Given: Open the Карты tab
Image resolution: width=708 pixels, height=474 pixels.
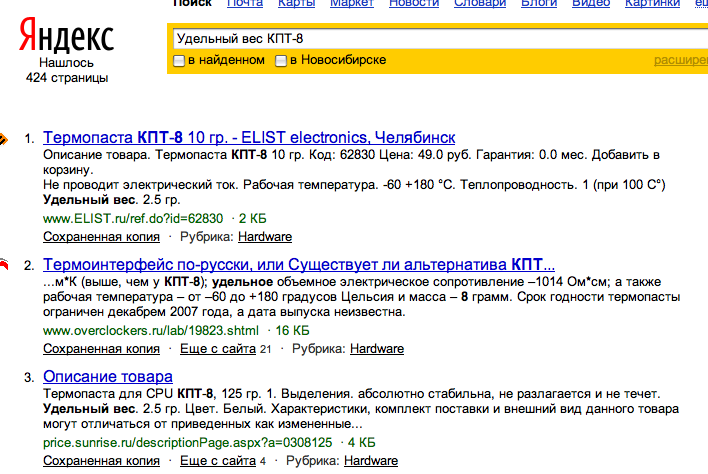Looking at the screenshot, I should coord(296,4).
